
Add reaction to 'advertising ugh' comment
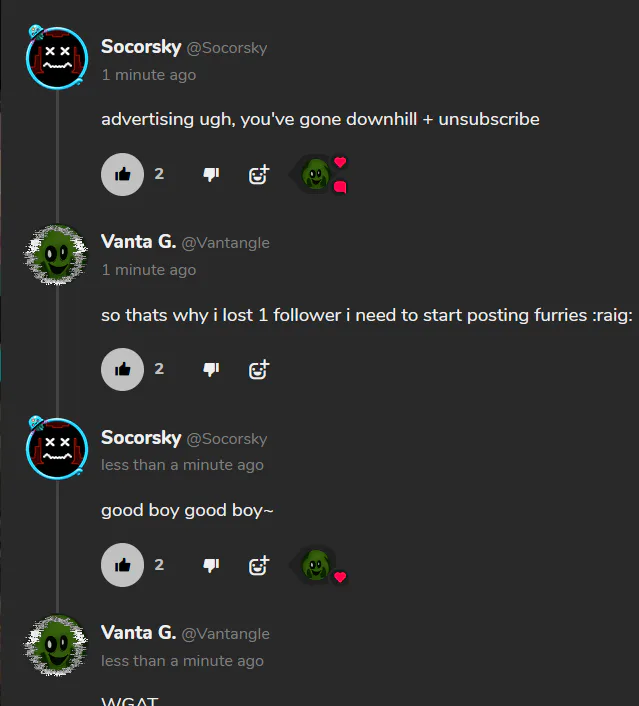259,174
